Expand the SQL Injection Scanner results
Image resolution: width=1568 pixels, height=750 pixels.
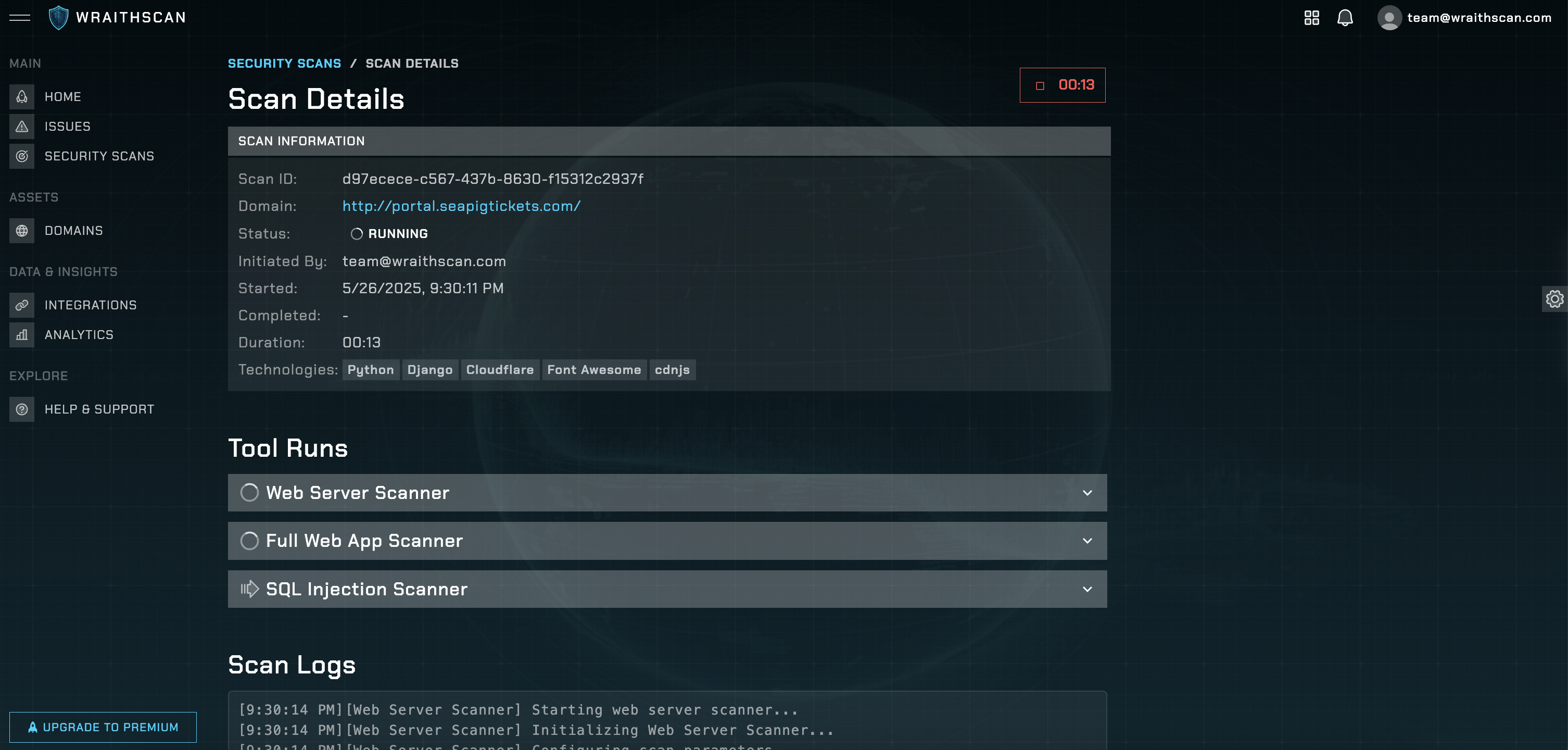1086,589
